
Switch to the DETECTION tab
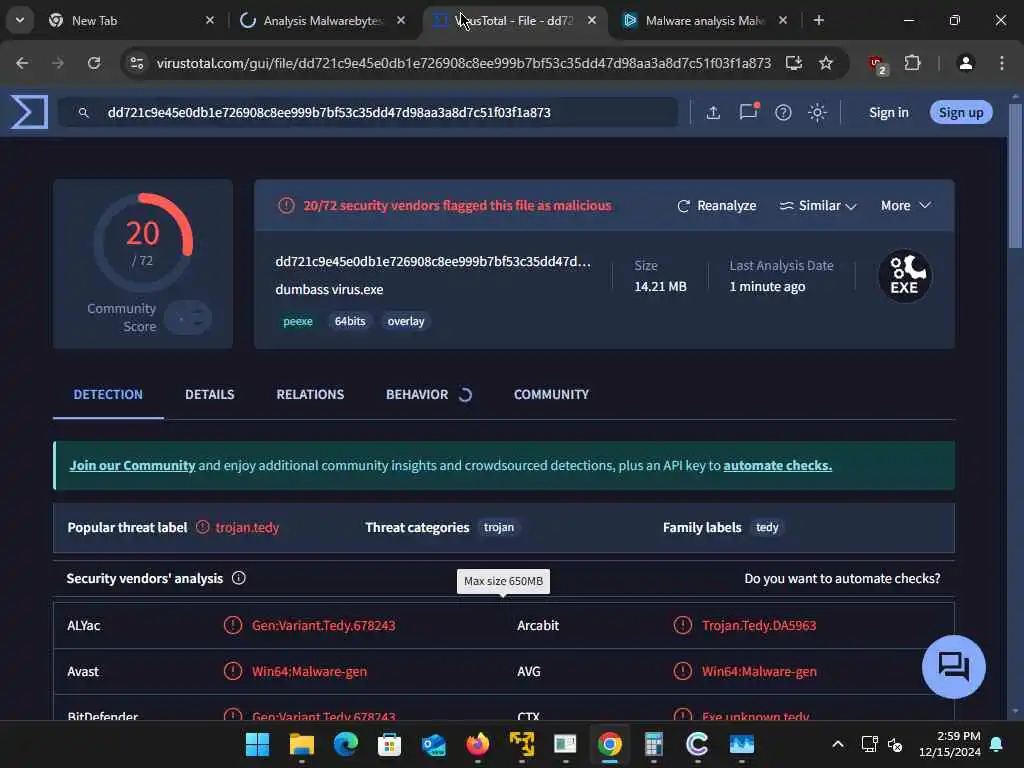[x=108, y=394]
